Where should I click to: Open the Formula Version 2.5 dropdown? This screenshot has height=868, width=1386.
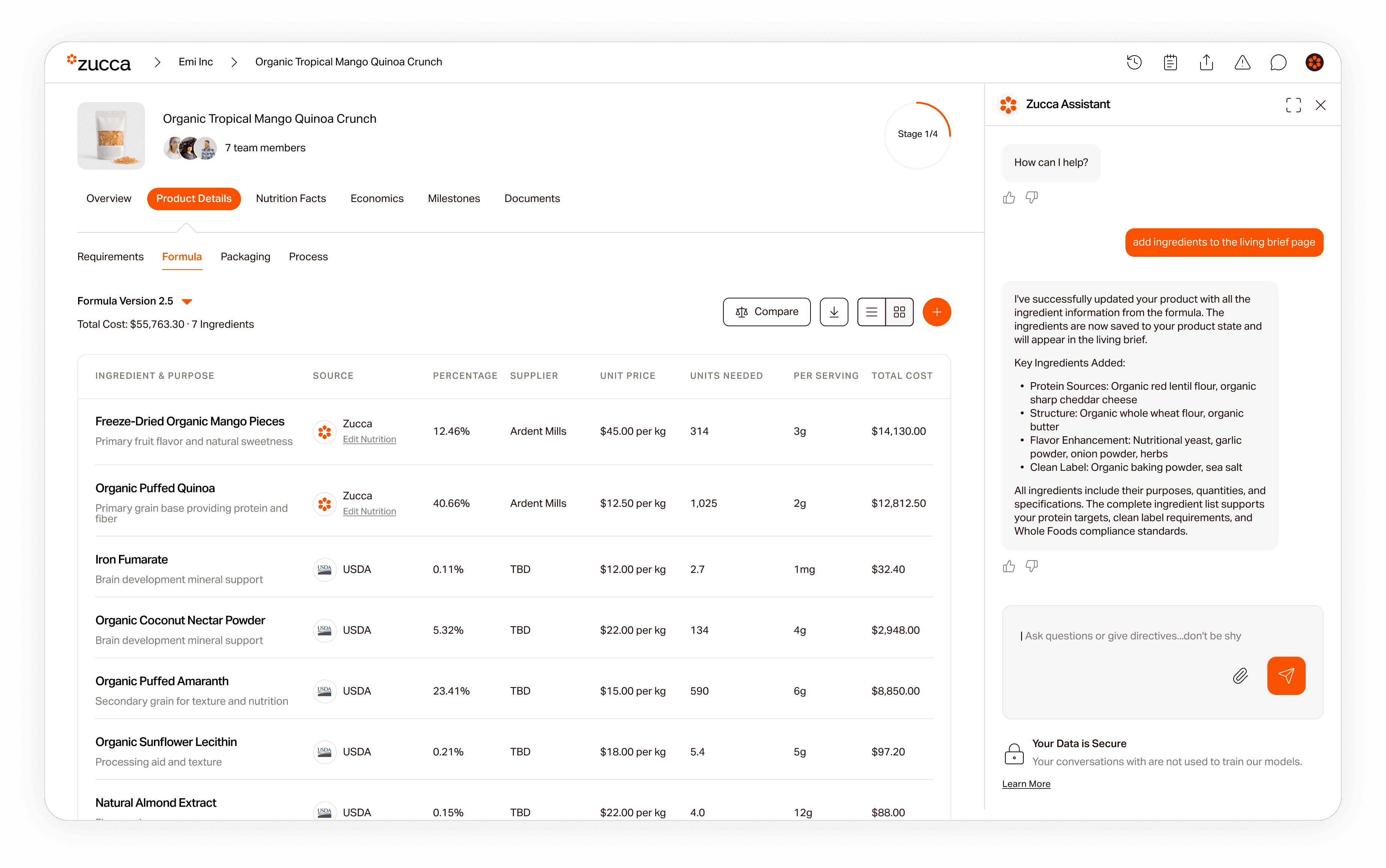[187, 301]
